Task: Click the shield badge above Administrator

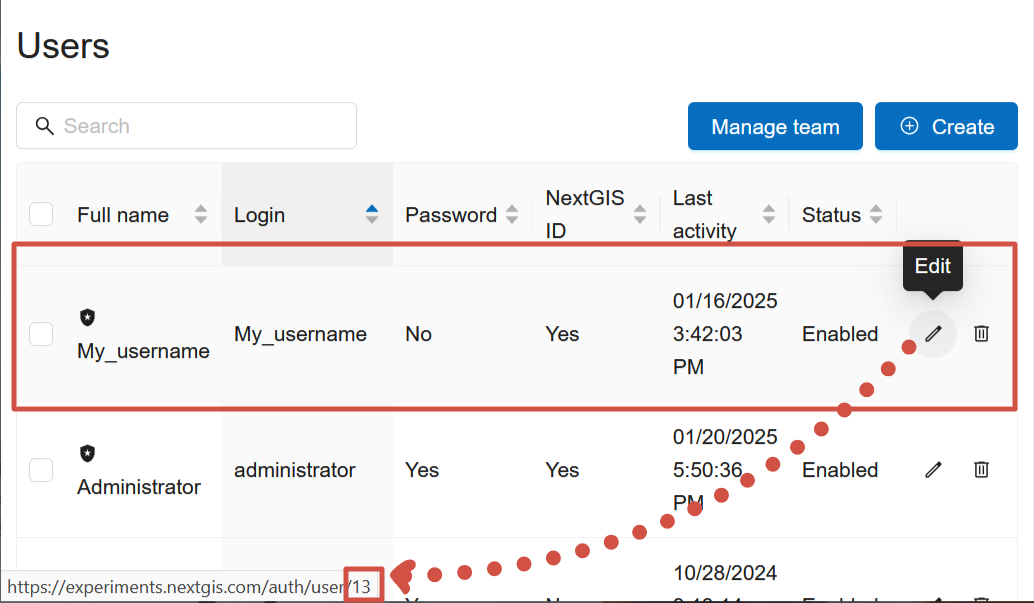Action: (x=87, y=453)
